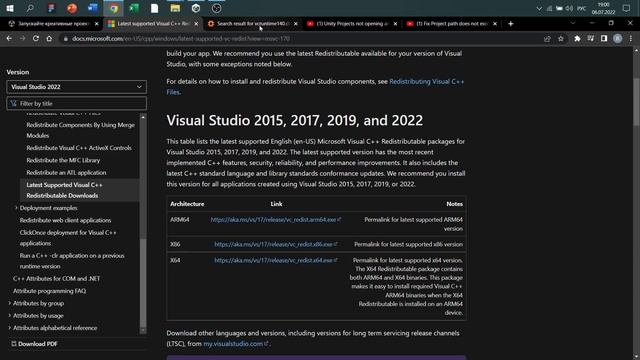The image size is (640, 360).
Task: Open Redistribute the MFC Library
Action: pyautogui.click(x=63, y=160)
